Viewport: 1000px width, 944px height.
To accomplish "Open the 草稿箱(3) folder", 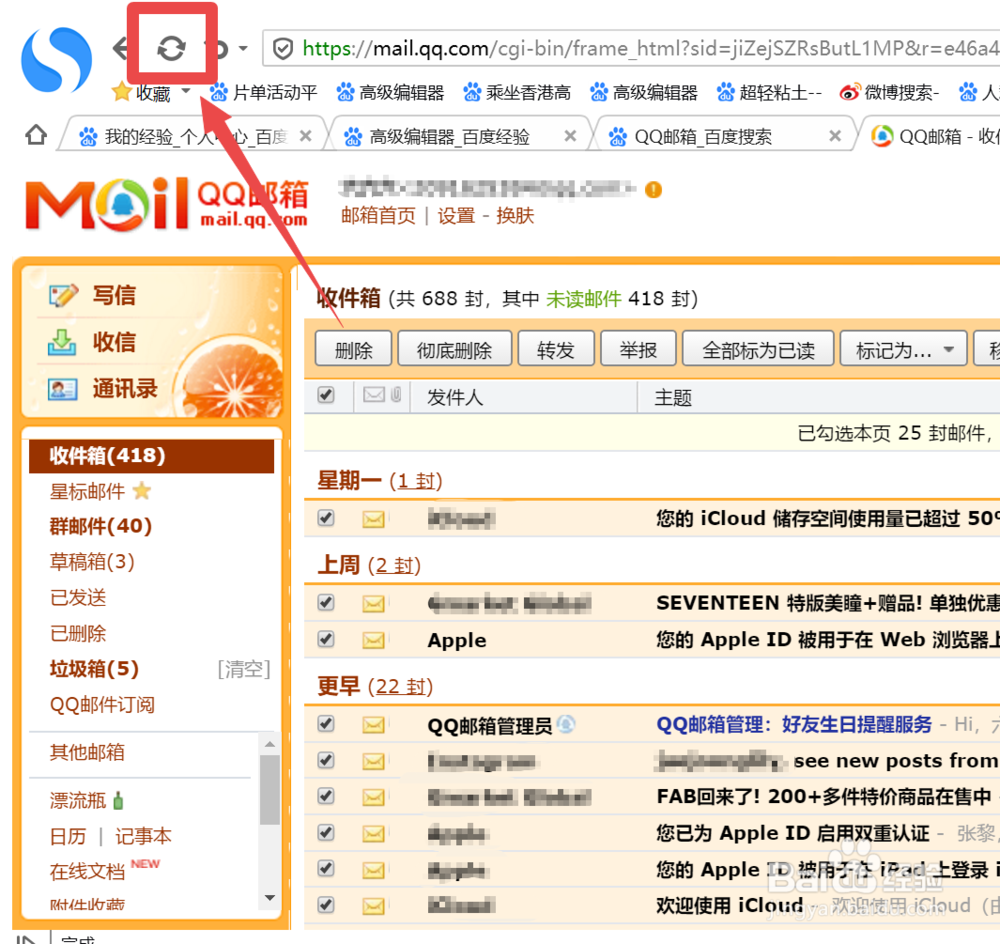I will (92, 561).
